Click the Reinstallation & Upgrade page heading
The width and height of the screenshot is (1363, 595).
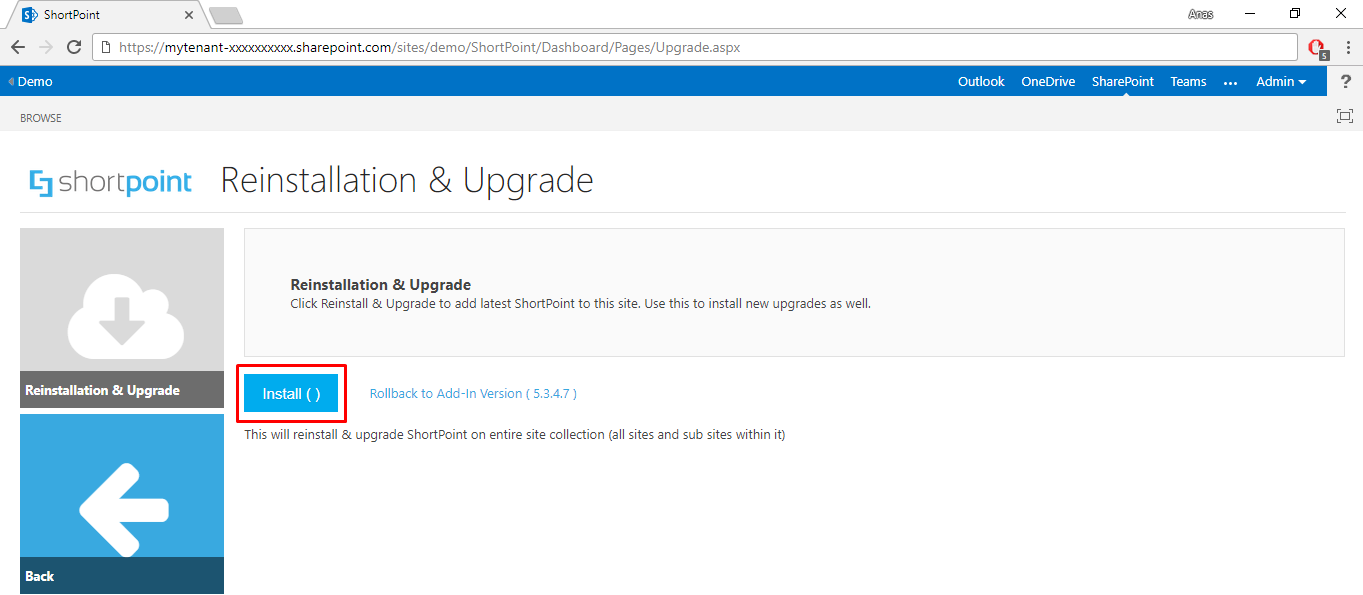(407, 180)
